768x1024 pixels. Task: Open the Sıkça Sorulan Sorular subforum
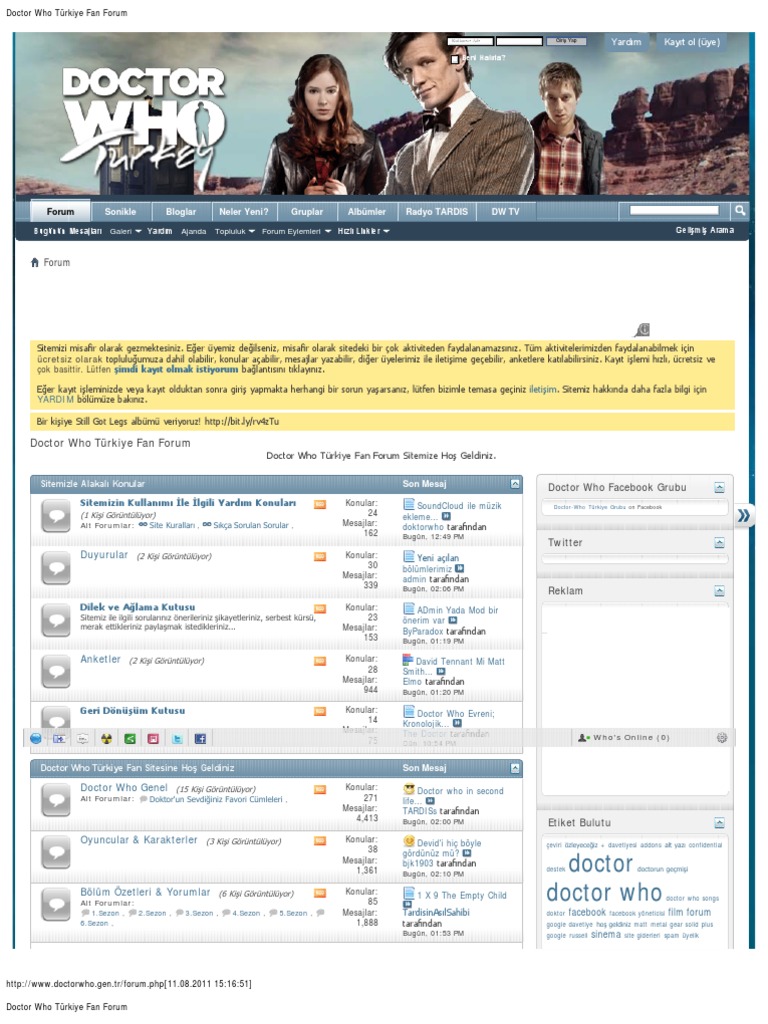click(x=251, y=525)
